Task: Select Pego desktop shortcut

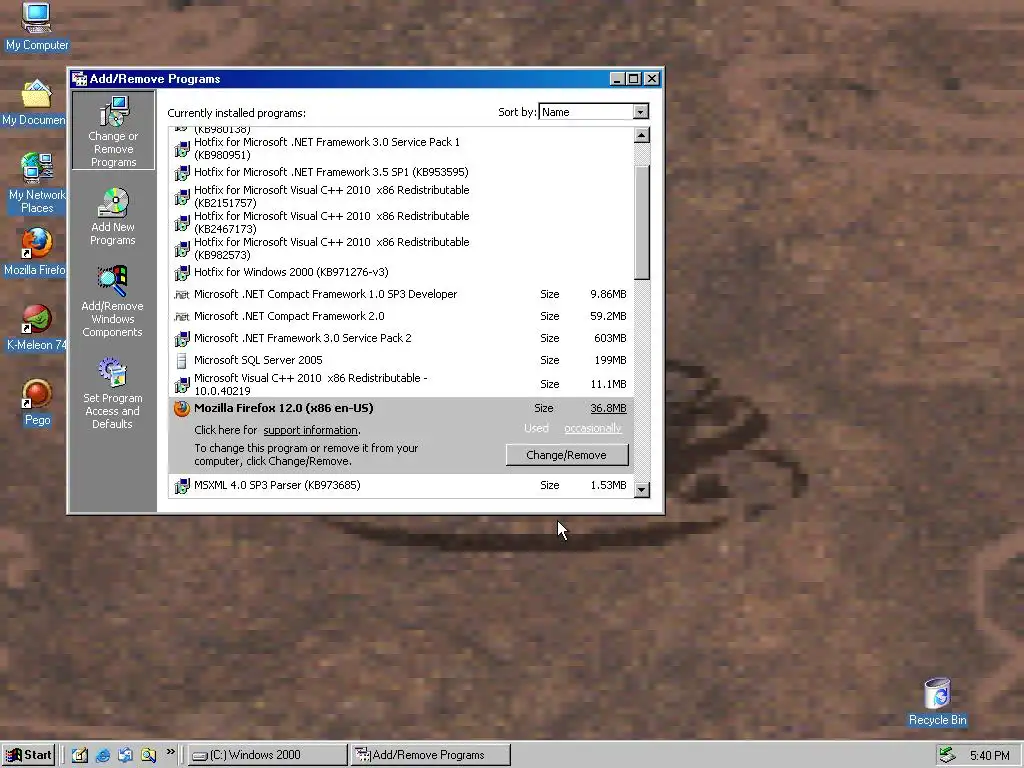Action: tap(37, 402)
